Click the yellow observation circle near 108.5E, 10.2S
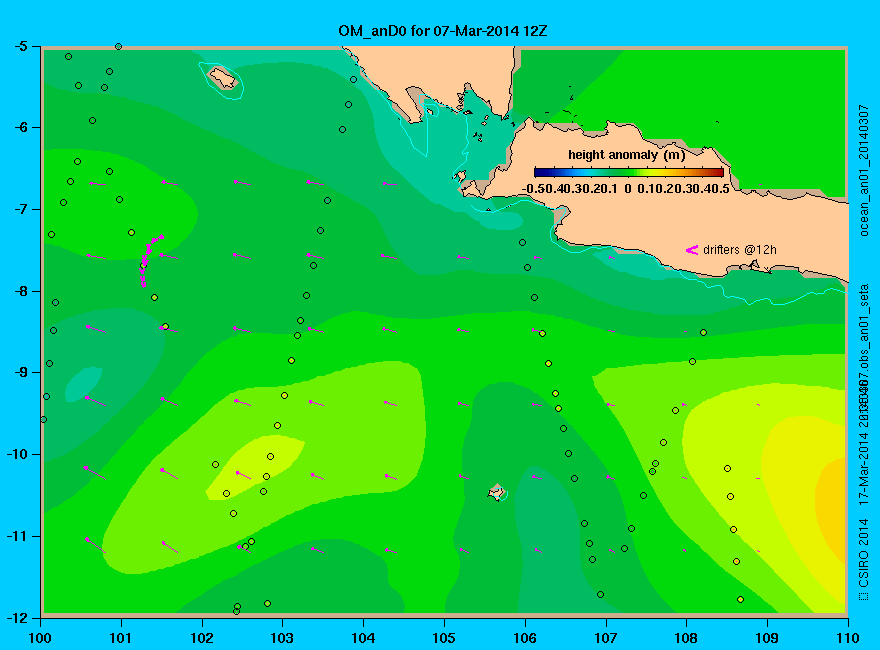This screenshot has width=880, height=650. tap(727, 469)
